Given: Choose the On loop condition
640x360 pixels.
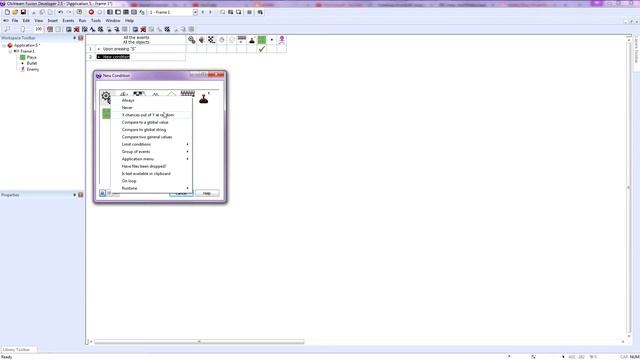Looking at the screenshot, I should (151, 181).
